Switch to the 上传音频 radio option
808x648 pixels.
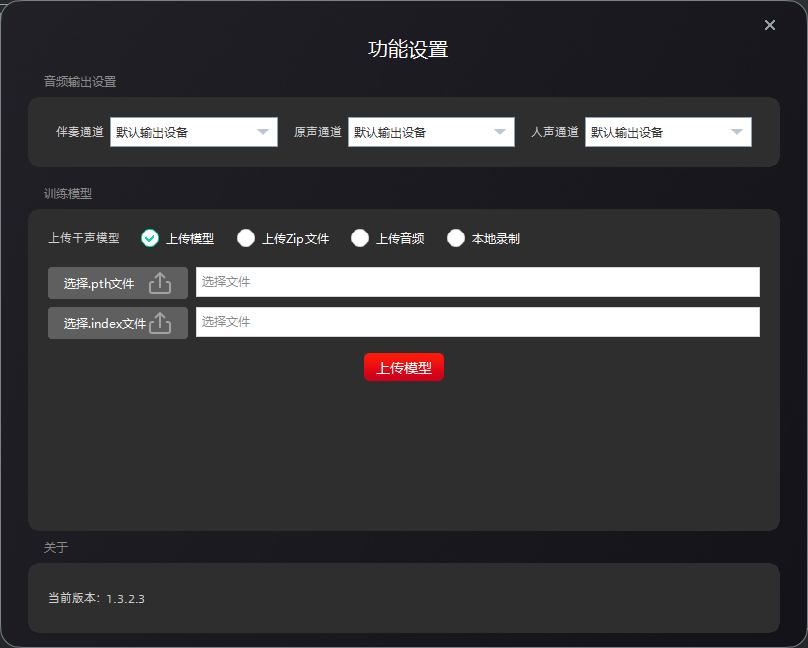pos(360,238)
